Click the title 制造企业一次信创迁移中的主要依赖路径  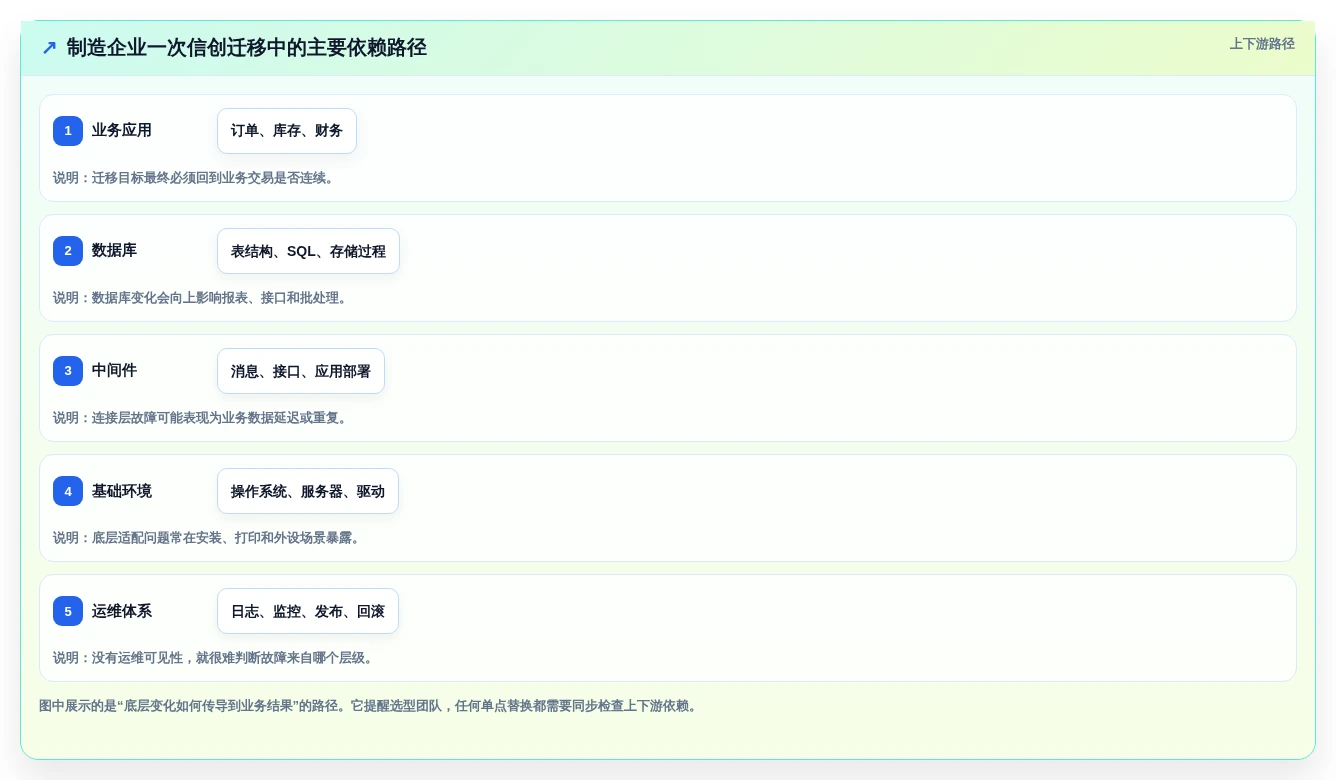pos(247,48)
